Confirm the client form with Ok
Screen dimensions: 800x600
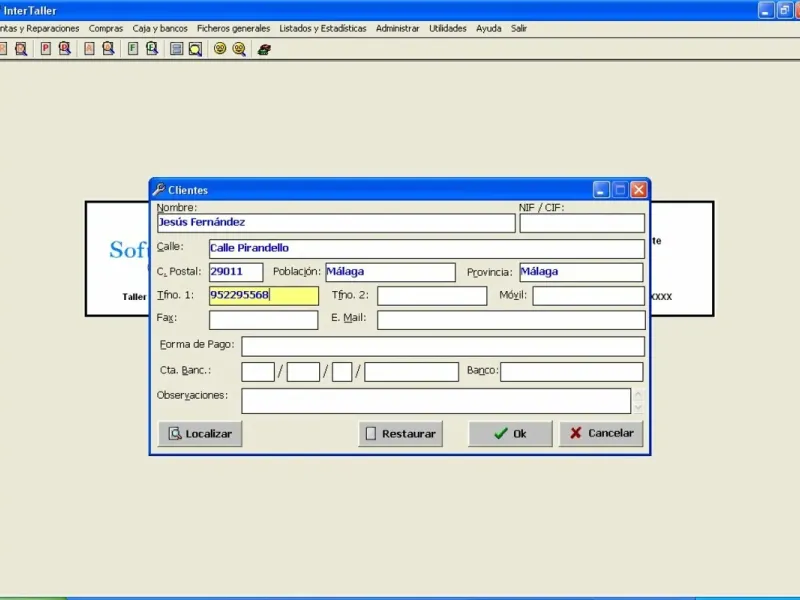510,434
